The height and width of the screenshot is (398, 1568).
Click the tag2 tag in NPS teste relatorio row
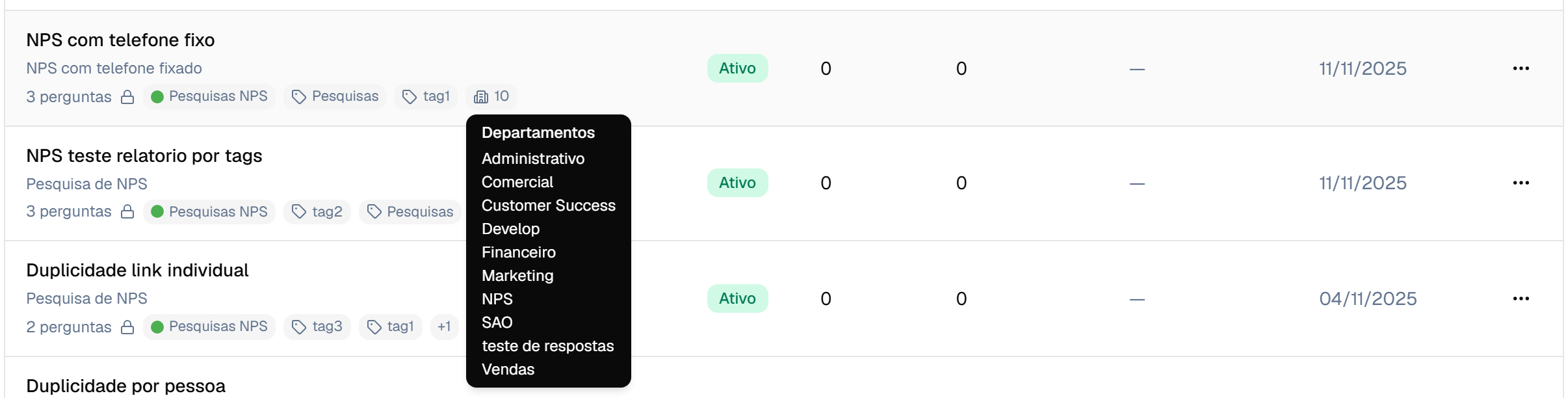[317, 212]
